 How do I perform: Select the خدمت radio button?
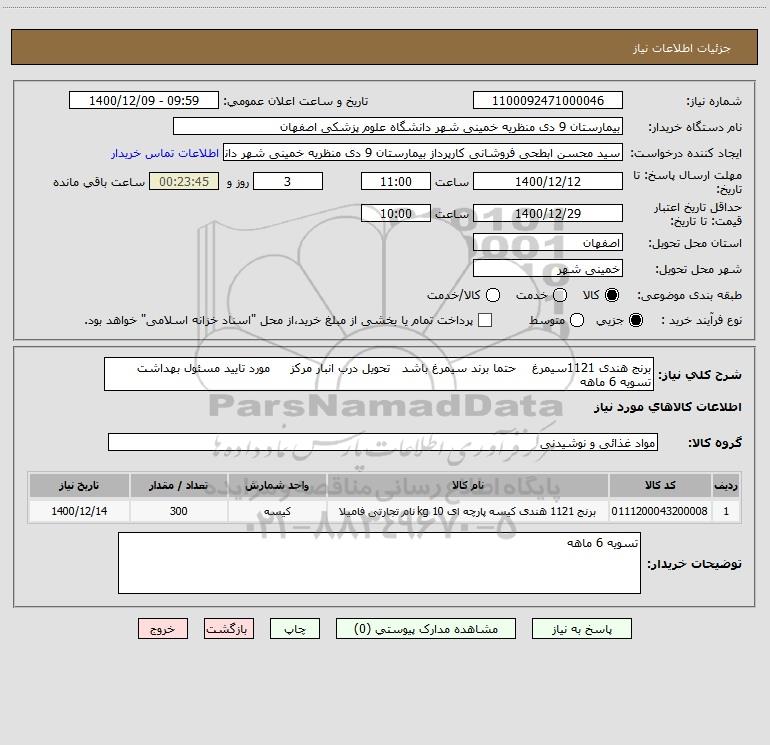click(560, 295)
